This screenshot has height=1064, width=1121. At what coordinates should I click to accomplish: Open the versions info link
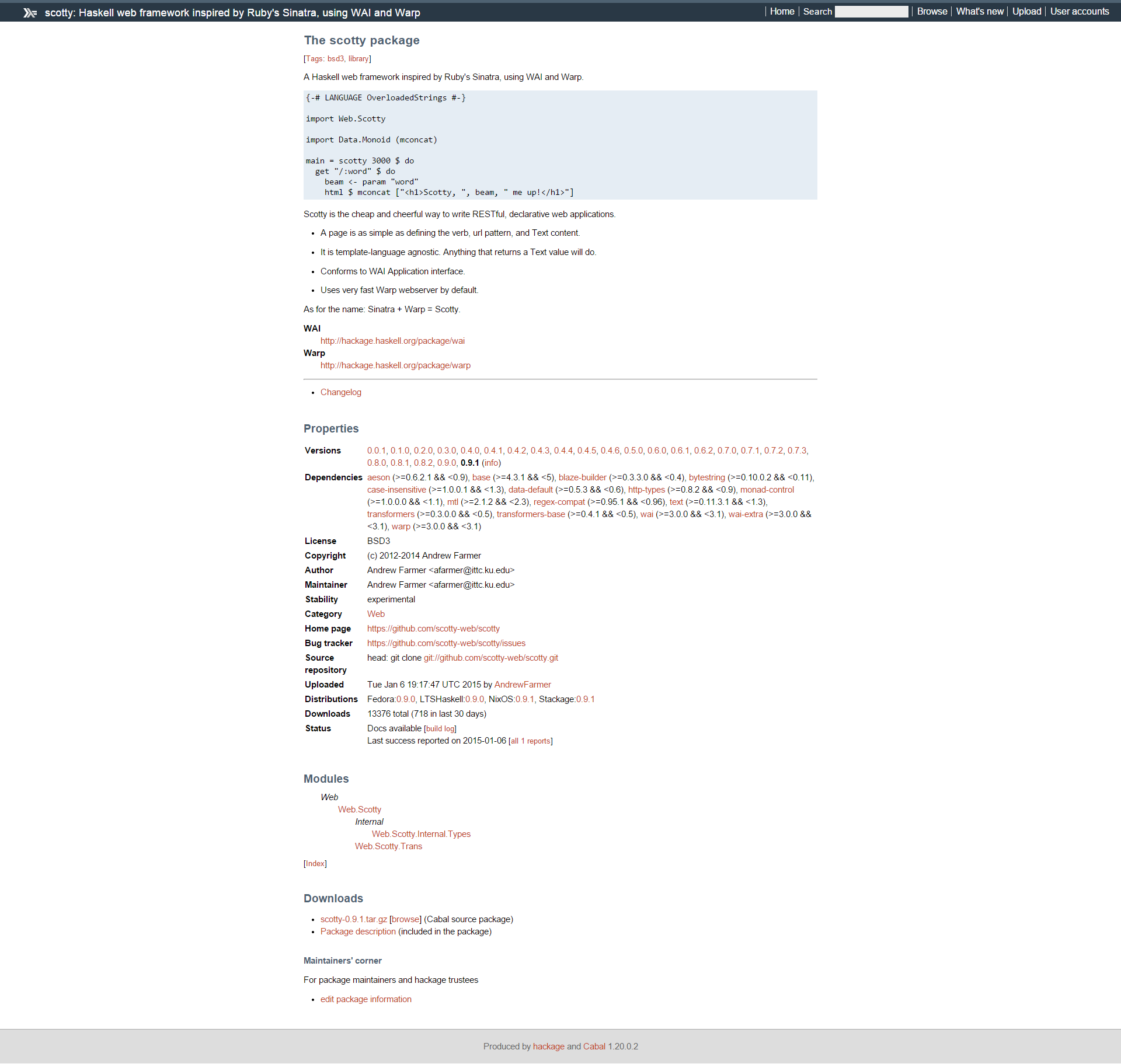pyautogui.click(x=491, y=463)
